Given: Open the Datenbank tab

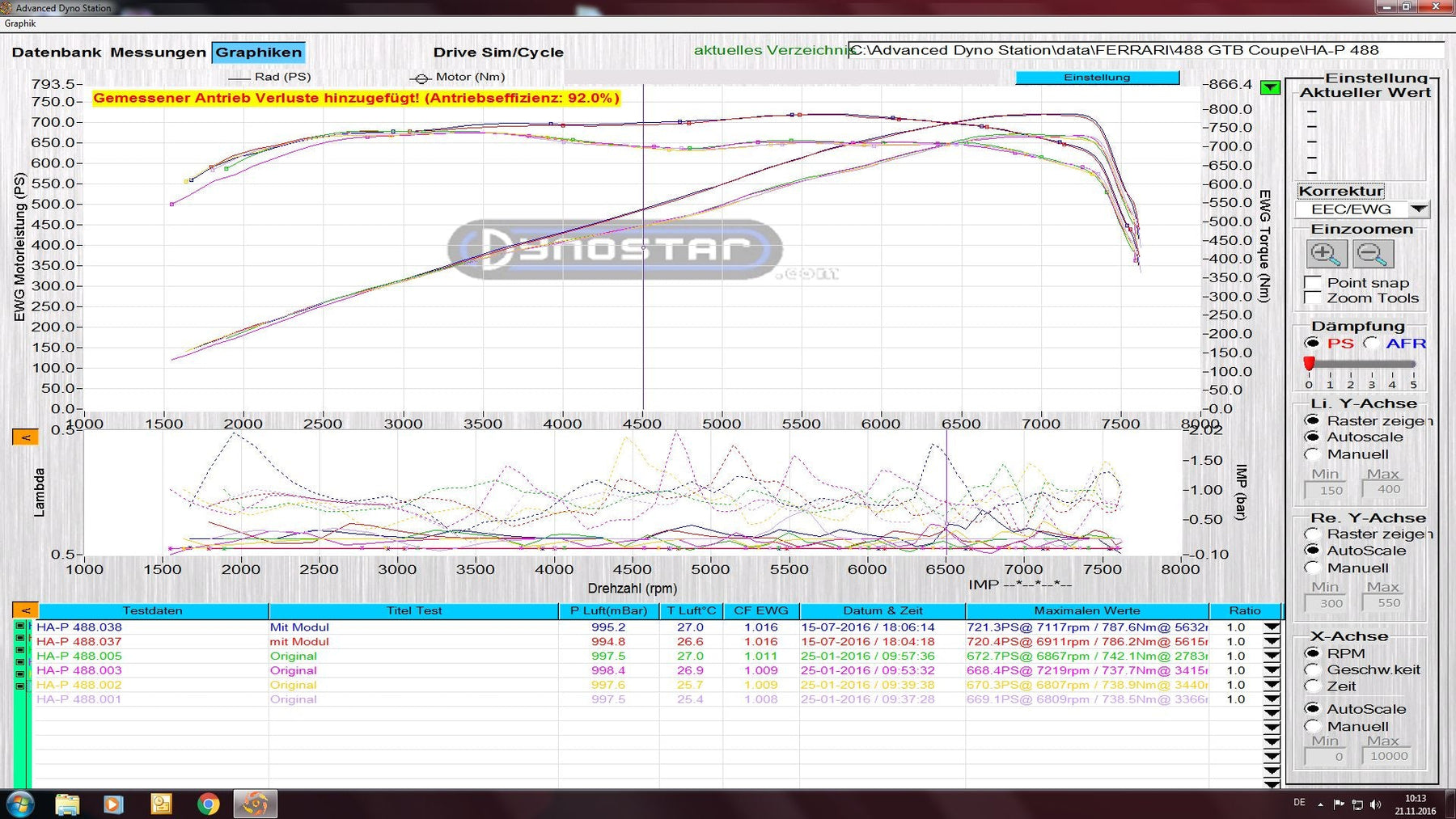Looking at the screenshot, I should pyautogui.click(x=57, y=53).
